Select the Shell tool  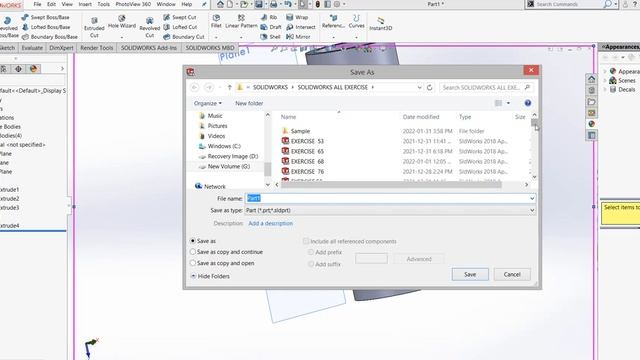click(271, 37)
